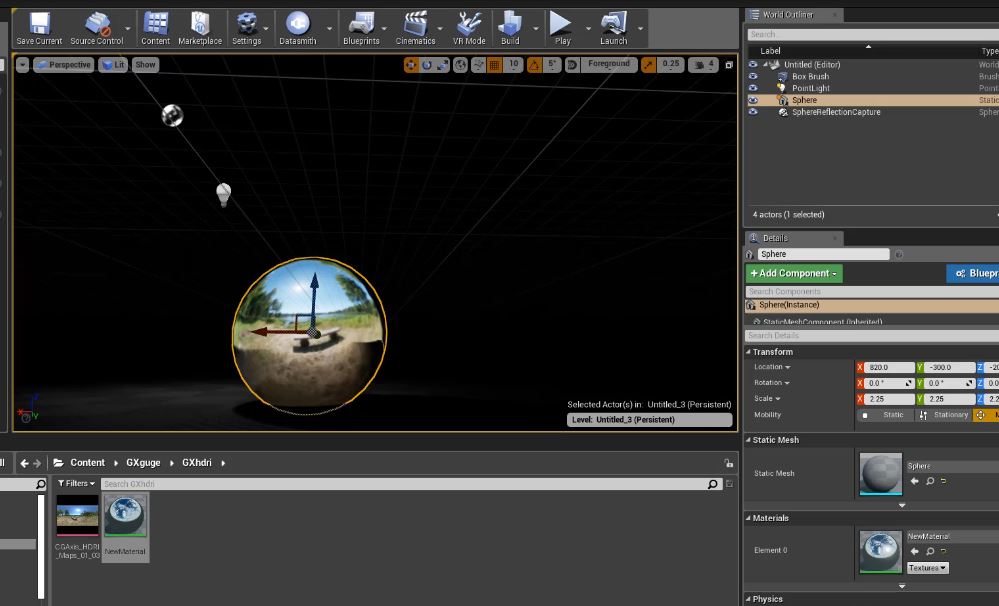Open the Marketplace from the toolbar
This screenshot has height=606, width=999.
[x=200, y=27]
